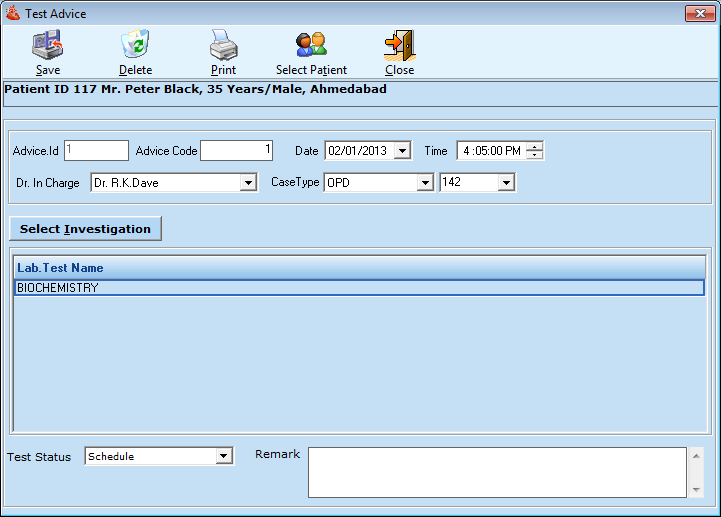
Task: Decrease time with the down spinner arrow
Action: [x=535, y=155]
